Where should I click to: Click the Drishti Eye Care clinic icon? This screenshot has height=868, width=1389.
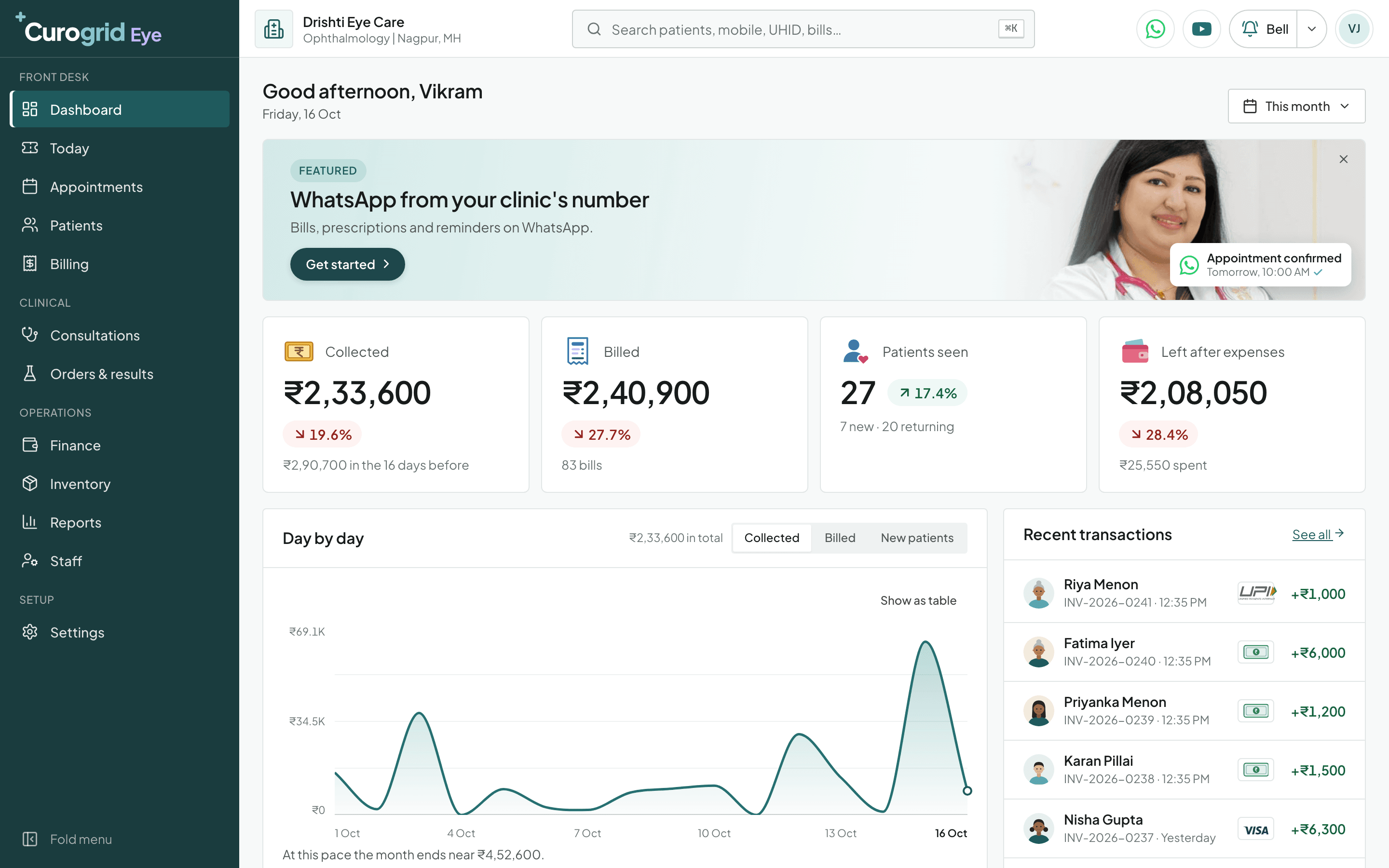[x=274, y=29]
